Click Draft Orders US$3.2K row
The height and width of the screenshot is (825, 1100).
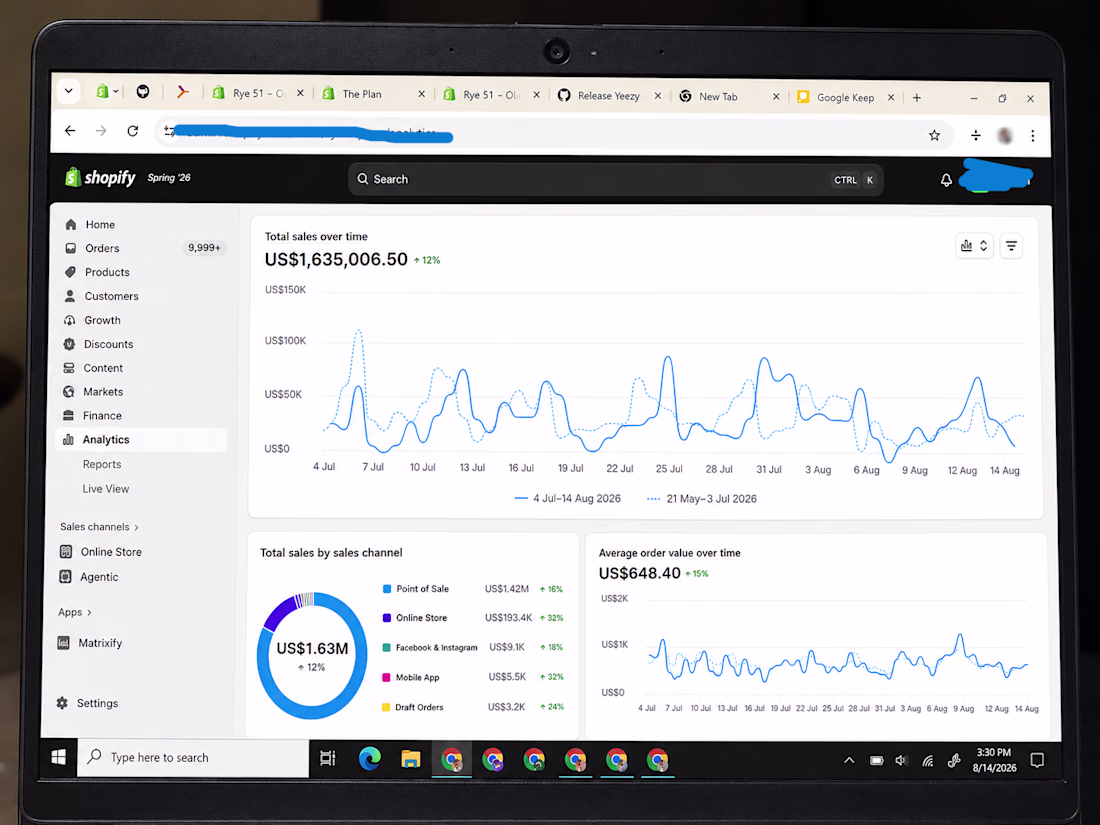473,707
